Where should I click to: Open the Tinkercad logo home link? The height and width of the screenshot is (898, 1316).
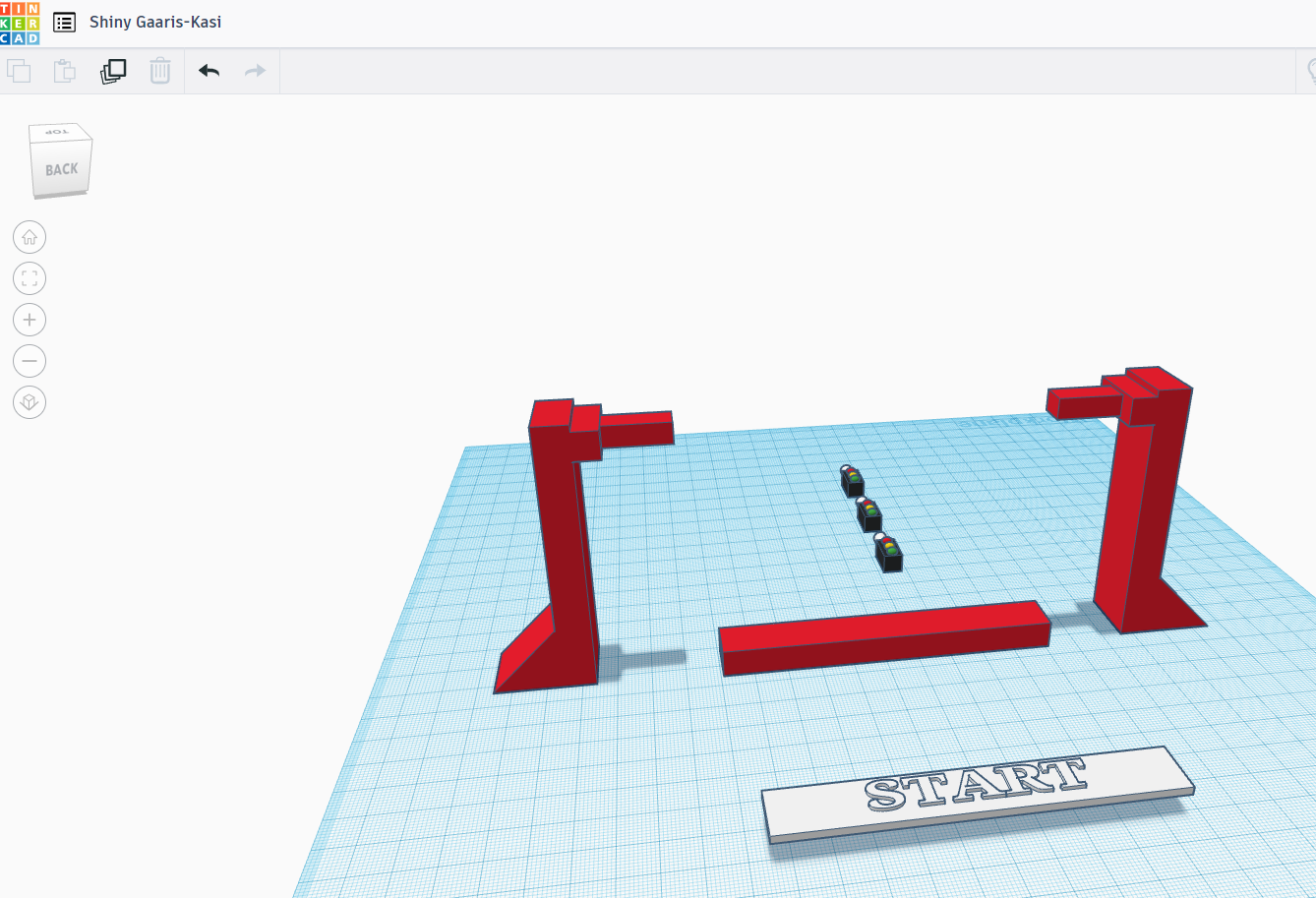tap(20, 23)
